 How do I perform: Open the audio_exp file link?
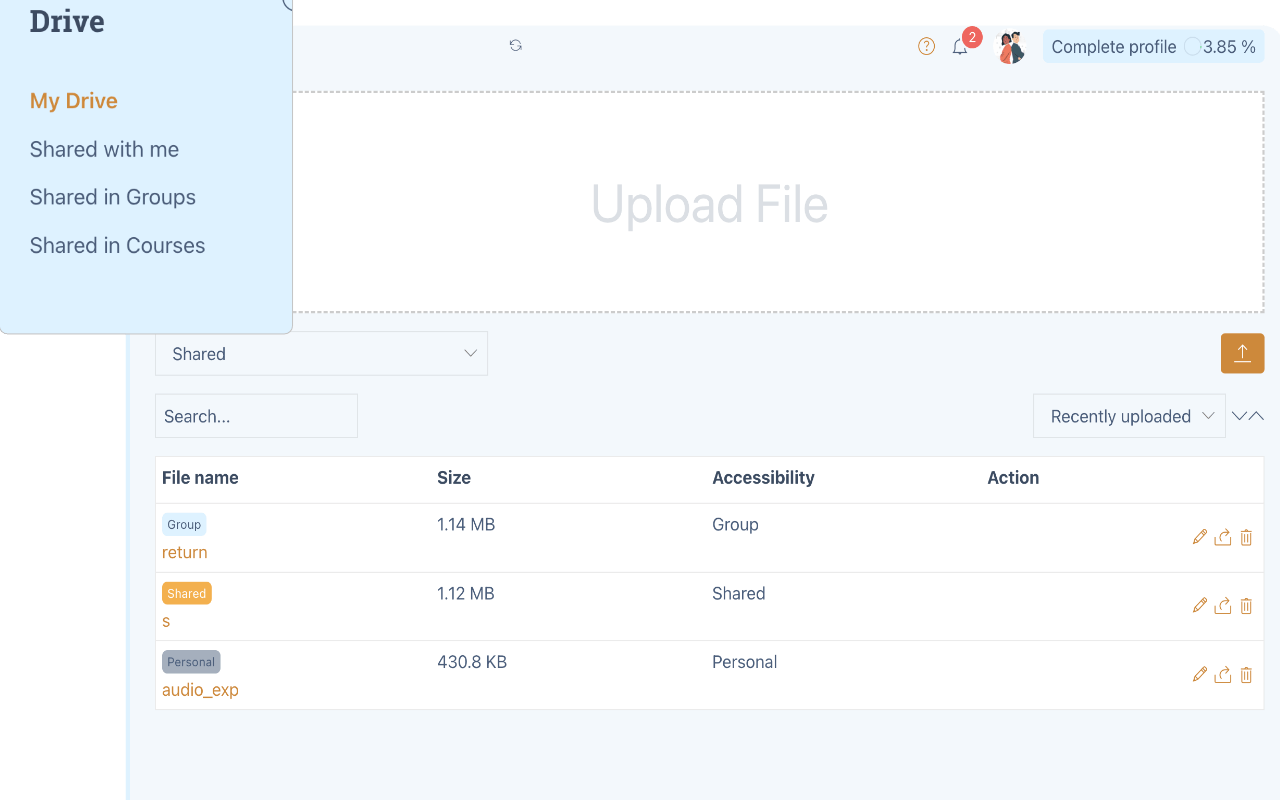200,690
